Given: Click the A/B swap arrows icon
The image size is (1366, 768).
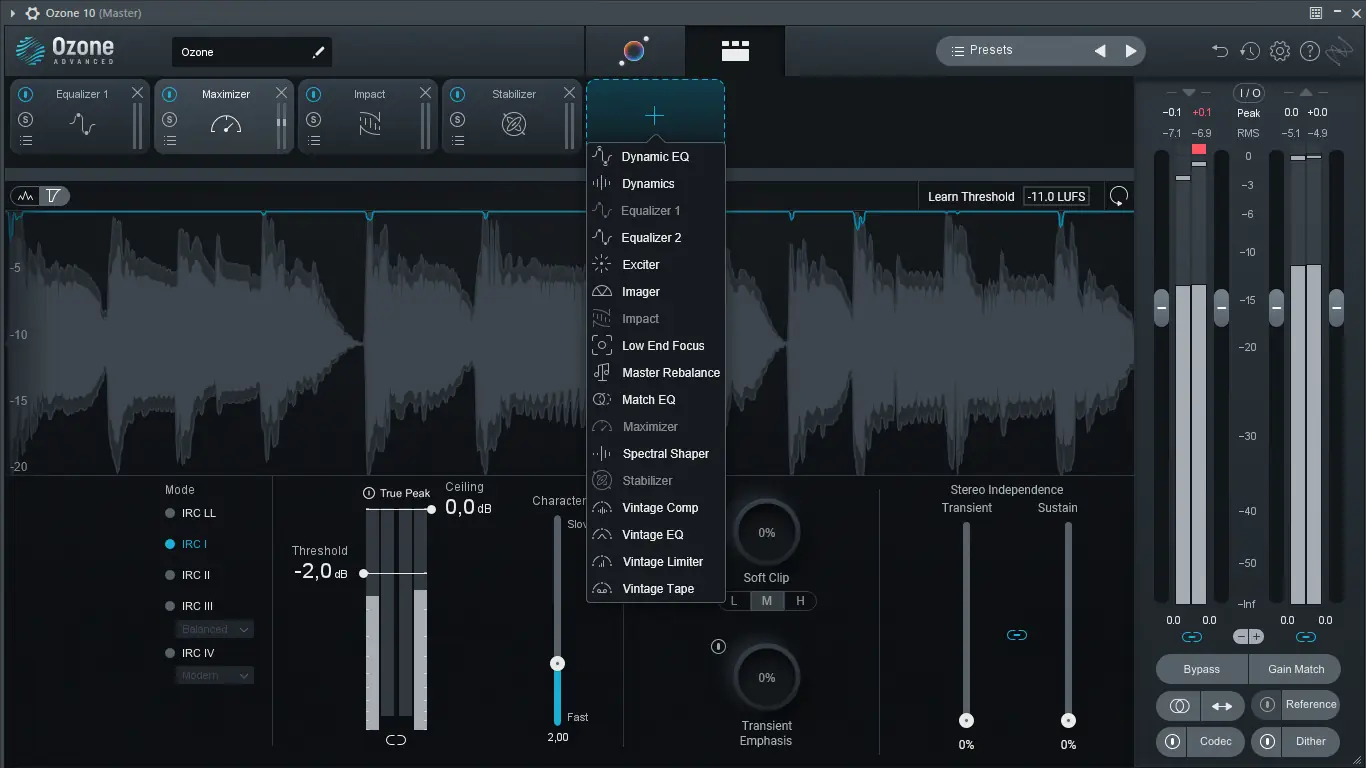Looking at the screenshot, I should (x=1222, y=705).
